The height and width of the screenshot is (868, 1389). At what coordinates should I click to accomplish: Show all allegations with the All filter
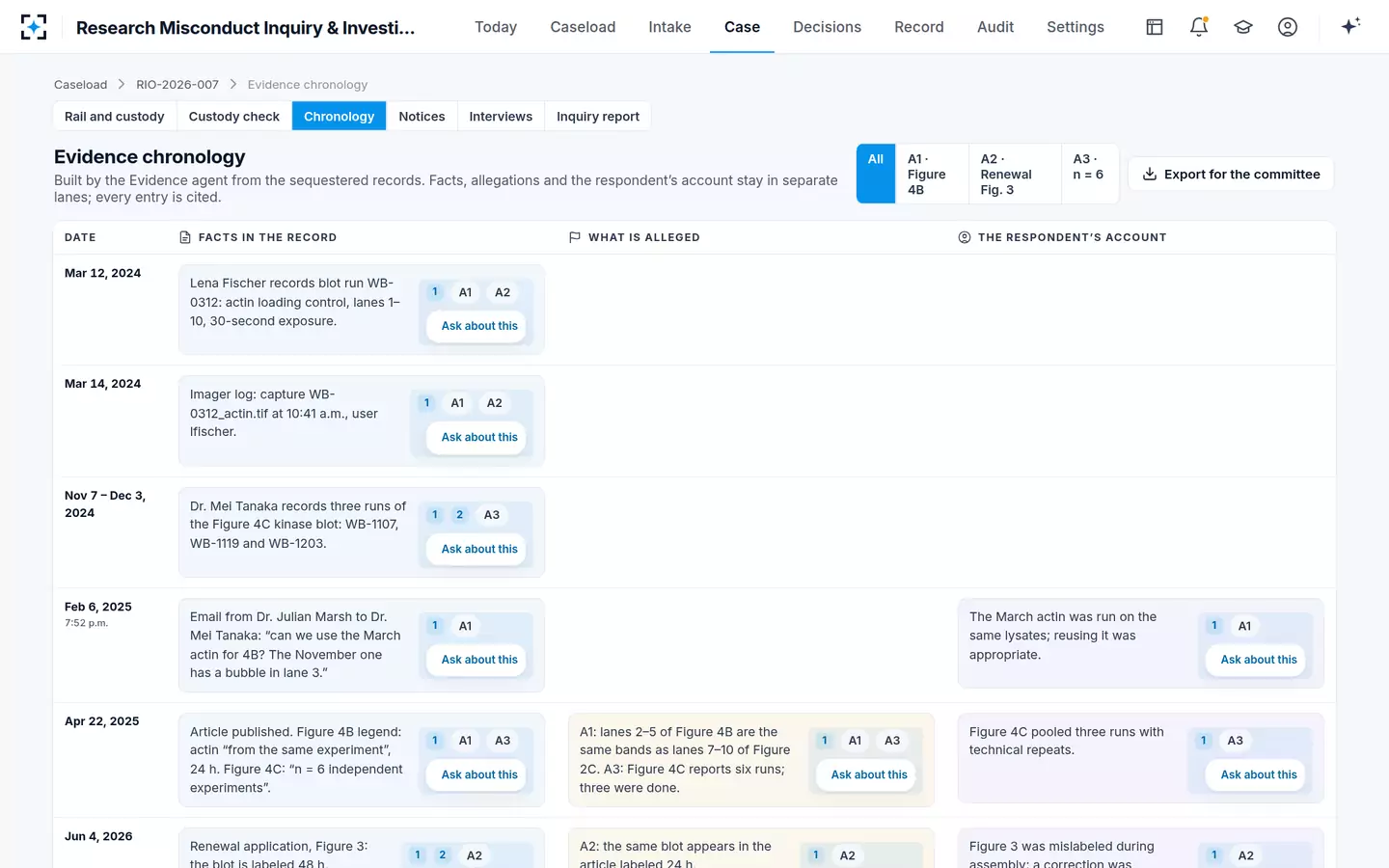(x=876, y=174)
